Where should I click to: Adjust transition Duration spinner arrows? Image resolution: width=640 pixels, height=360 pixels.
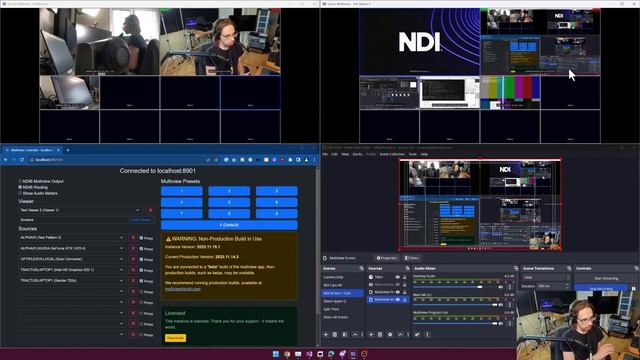coord(568,286)
